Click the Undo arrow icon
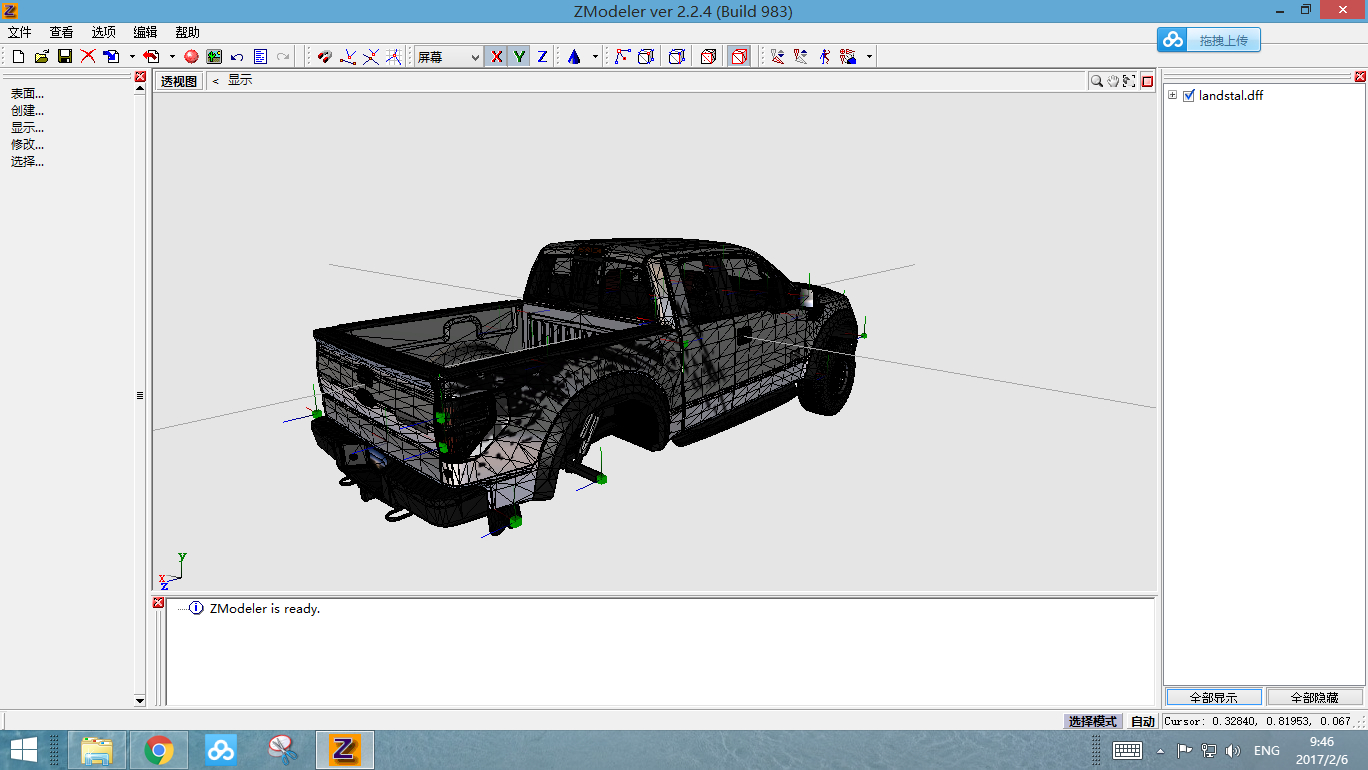 [237, 57]
